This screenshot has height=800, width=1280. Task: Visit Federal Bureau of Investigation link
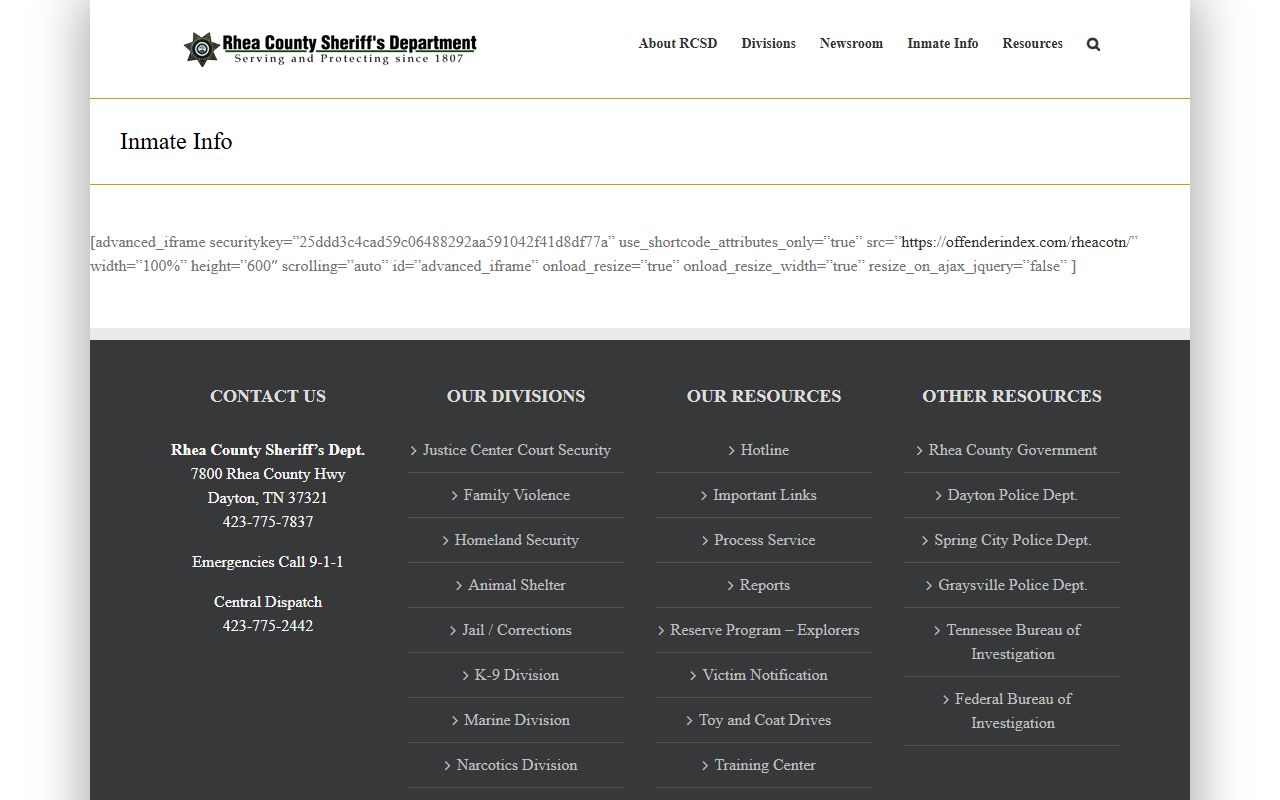[x=1012, y=711]
